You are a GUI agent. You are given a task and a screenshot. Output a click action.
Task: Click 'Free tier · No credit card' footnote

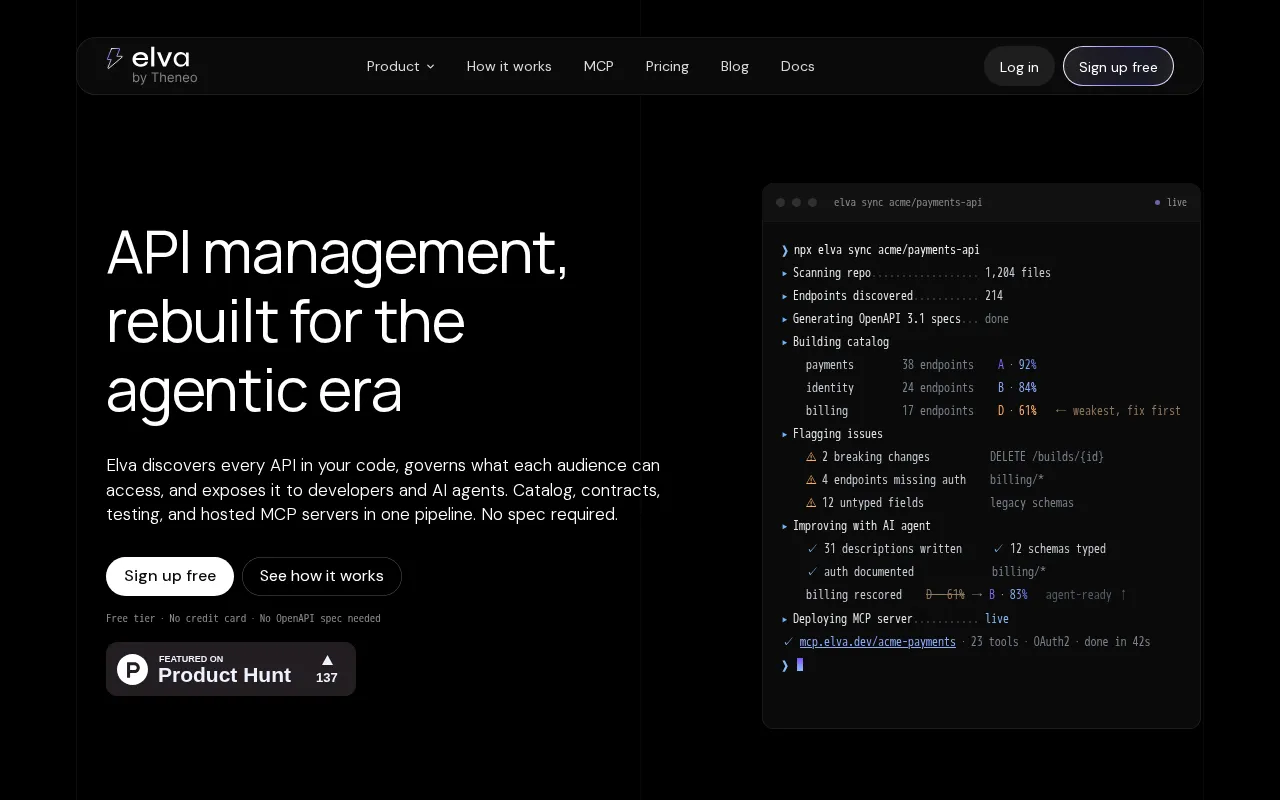tap(176, 619)
